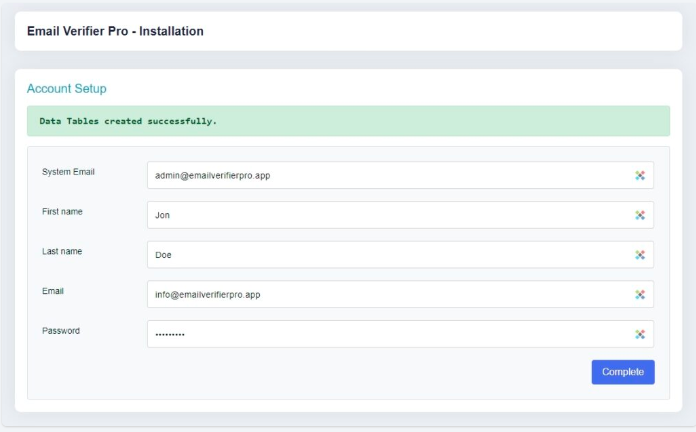Click the Password label
The width and height of the screenshot is (696, 432).
61,331
